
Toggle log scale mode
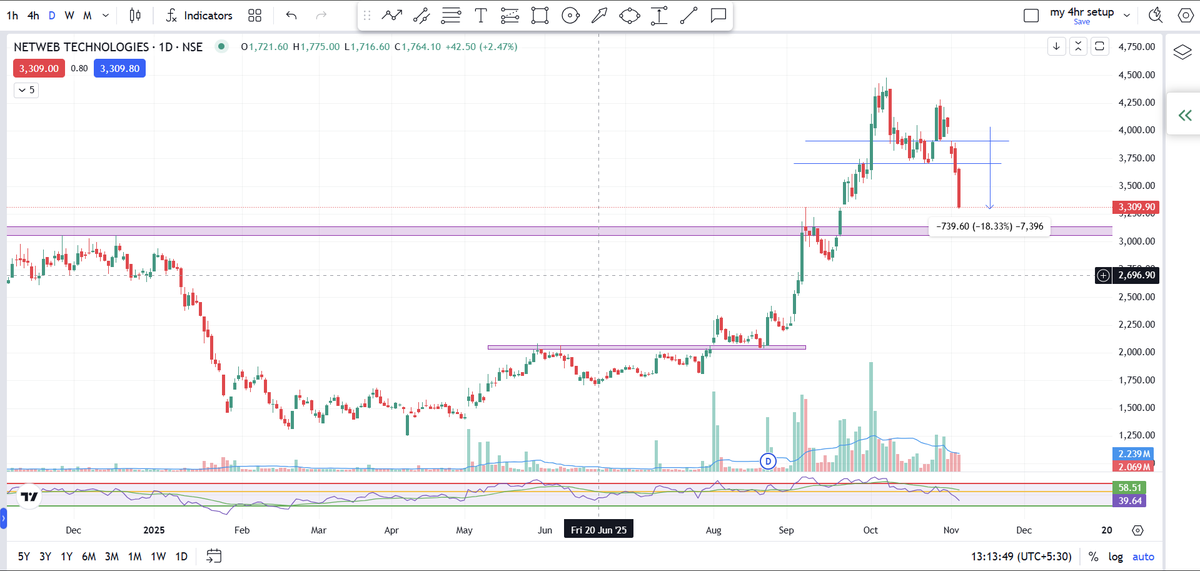click(x=1117, y=556)
